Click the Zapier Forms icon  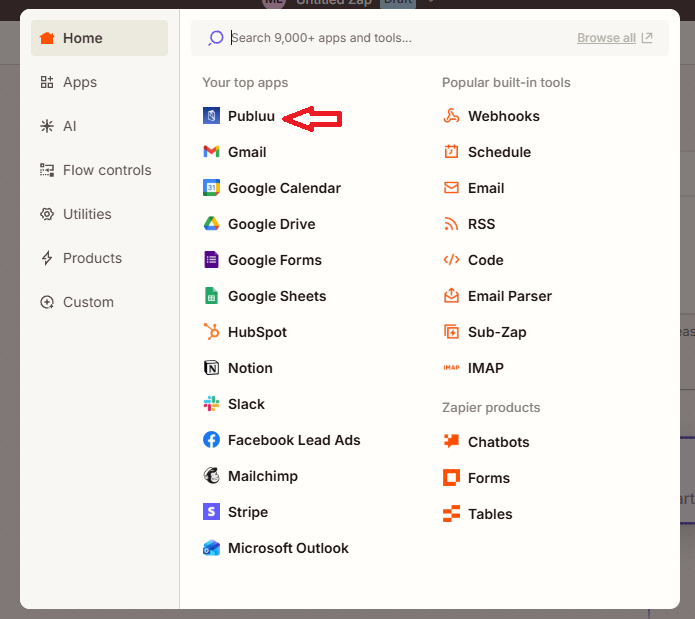pyautogui.click(x=451, y=478)
